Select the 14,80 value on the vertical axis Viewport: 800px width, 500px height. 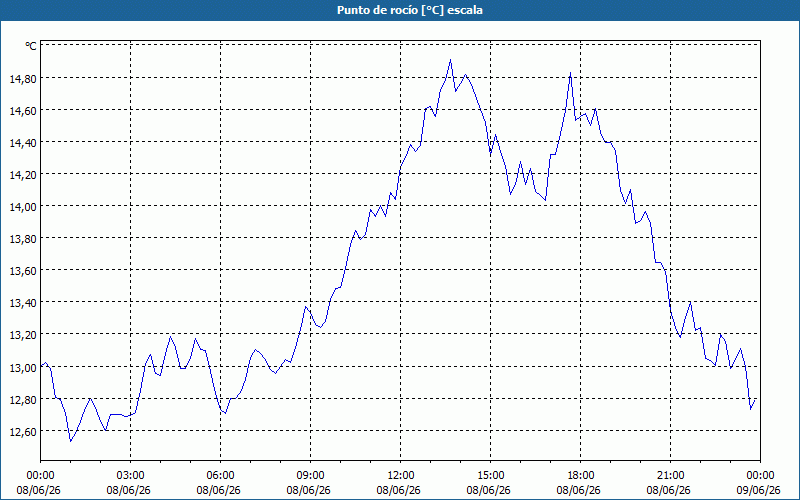coord(23,79)
